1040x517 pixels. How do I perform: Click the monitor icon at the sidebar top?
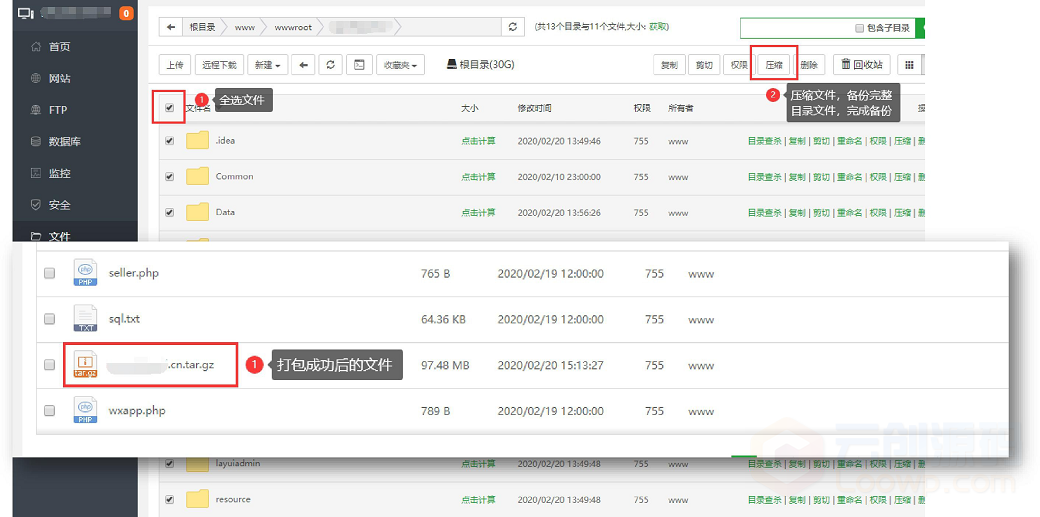25,13
